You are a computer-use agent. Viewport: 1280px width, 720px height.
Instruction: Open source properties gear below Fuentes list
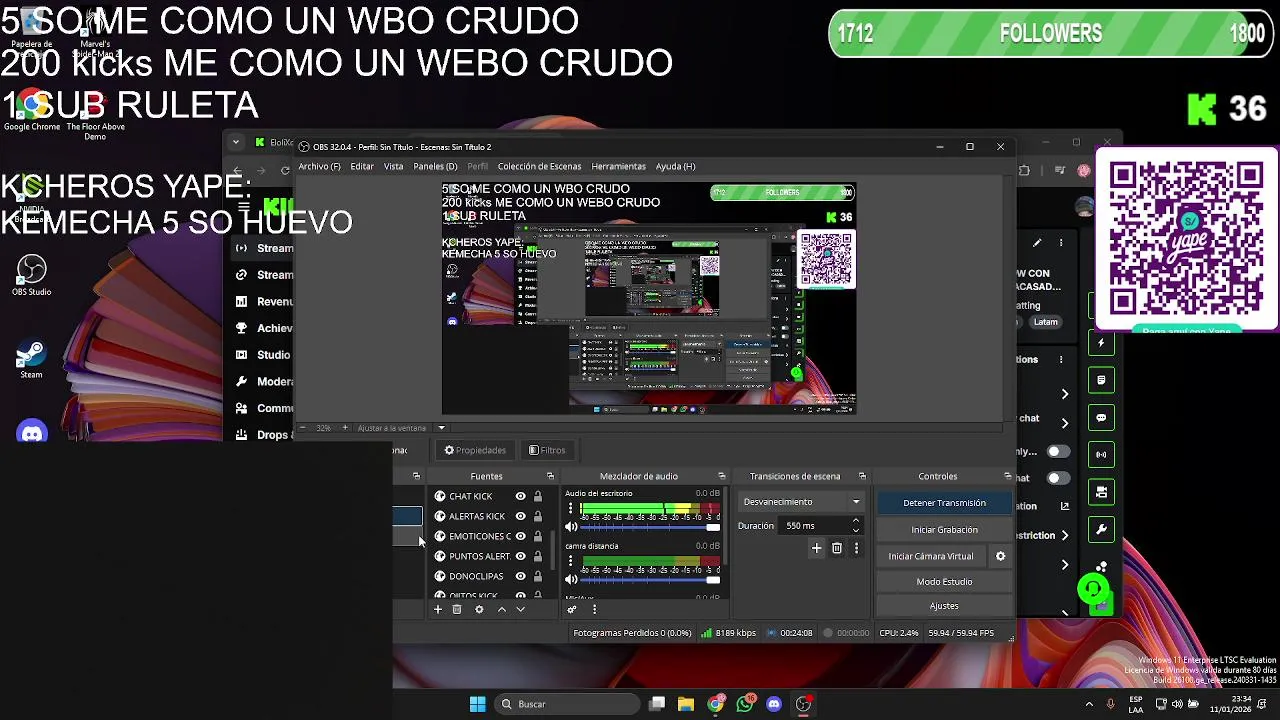tap(479, 609)
